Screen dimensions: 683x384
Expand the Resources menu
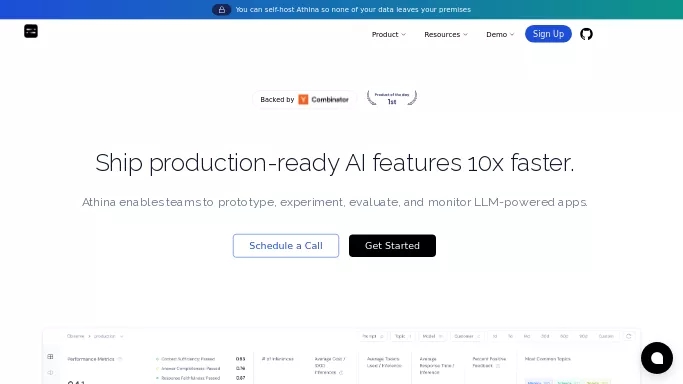(x=446, y=34)
